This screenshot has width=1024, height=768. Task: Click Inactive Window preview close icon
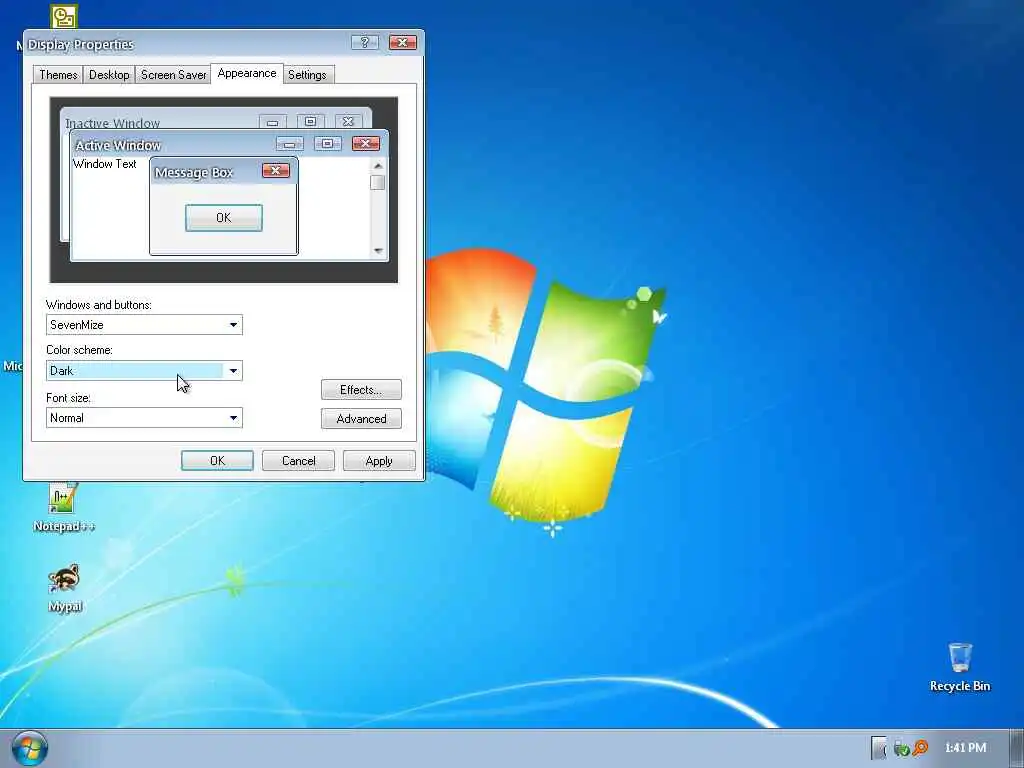[x=348, y=121]
